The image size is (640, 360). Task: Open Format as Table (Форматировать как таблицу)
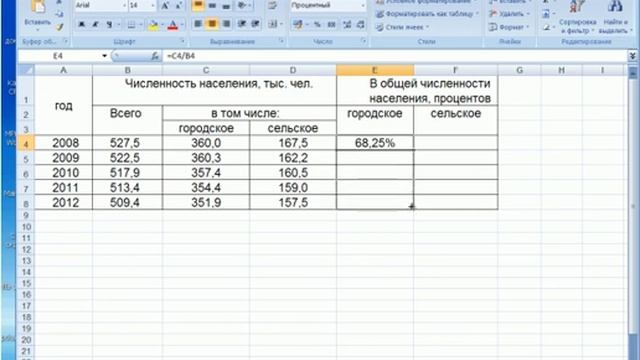pos(427,13)
